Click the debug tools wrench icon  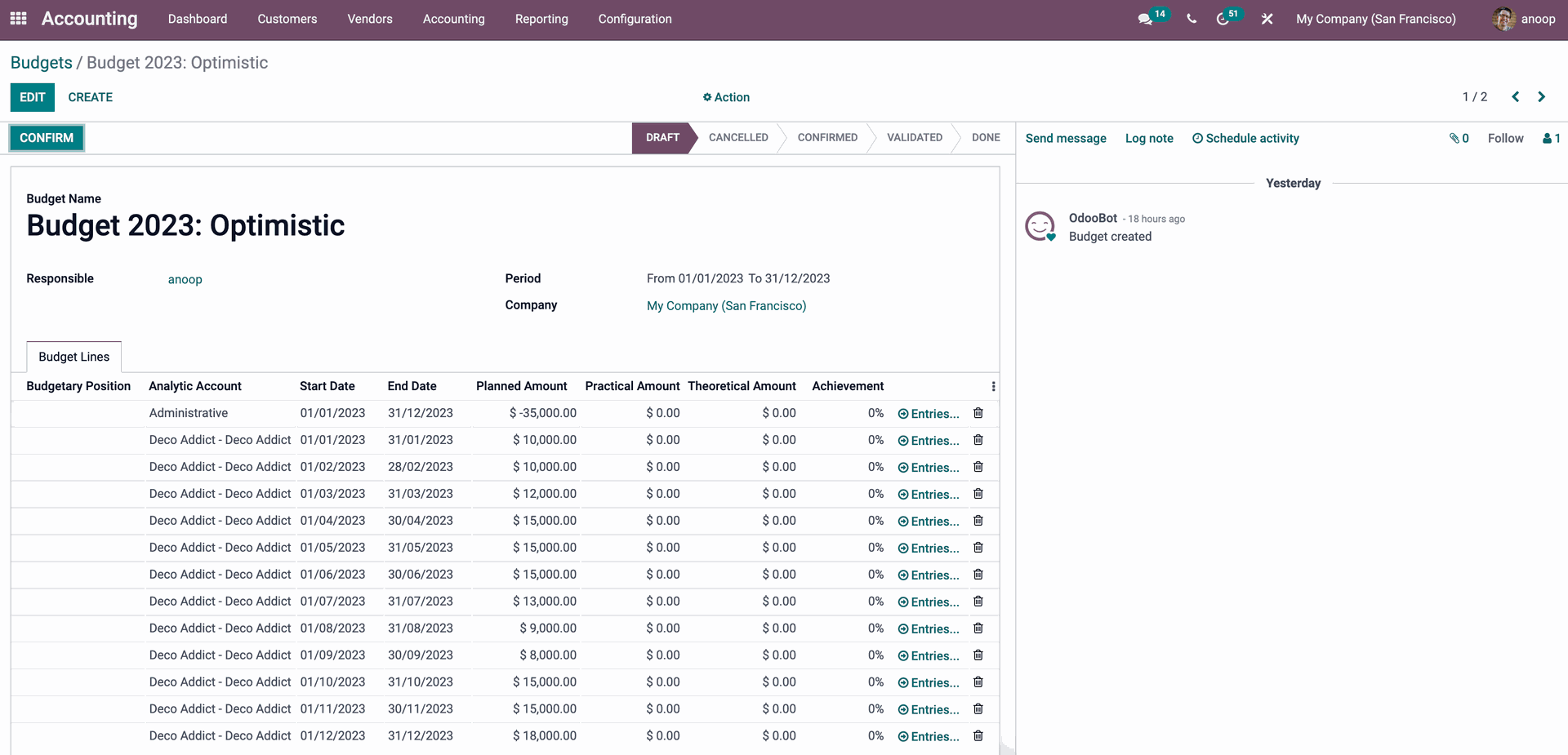1267,19
